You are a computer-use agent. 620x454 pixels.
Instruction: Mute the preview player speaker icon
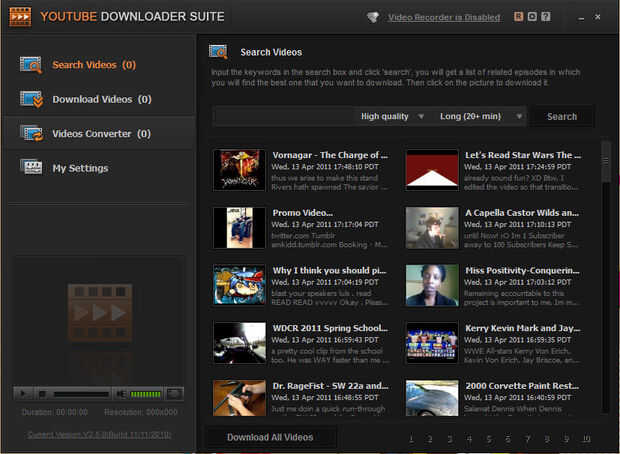[121, 394]
